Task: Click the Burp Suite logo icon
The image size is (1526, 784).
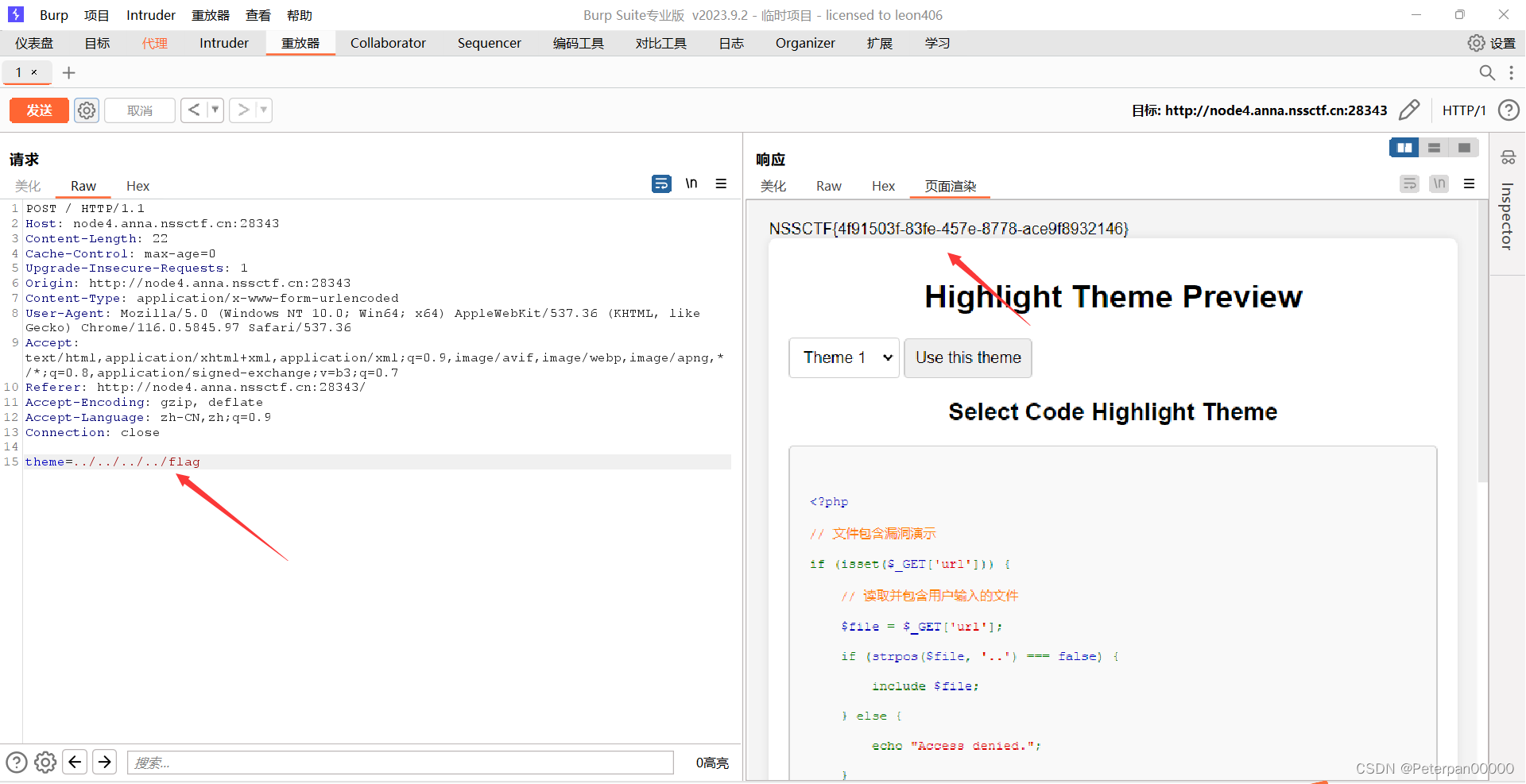Action: point(16,14)
